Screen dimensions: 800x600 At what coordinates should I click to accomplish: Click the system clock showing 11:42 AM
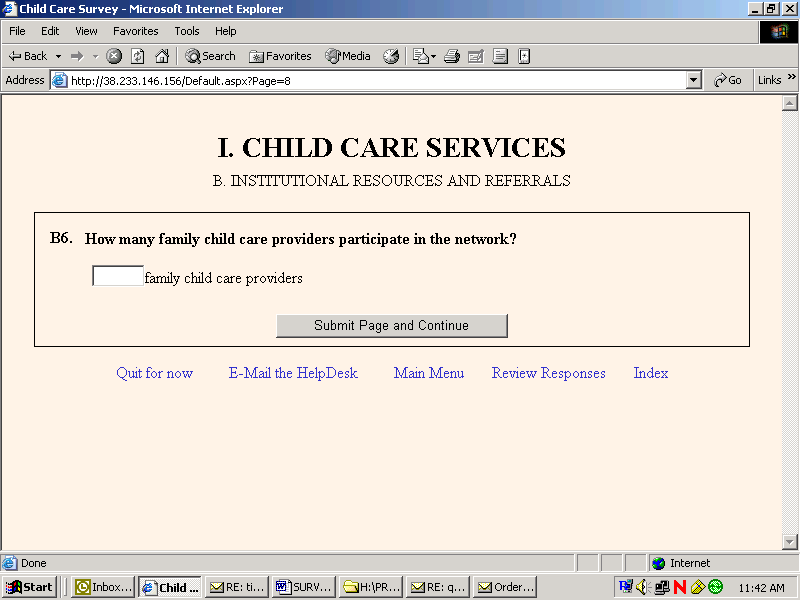(762, 588)
